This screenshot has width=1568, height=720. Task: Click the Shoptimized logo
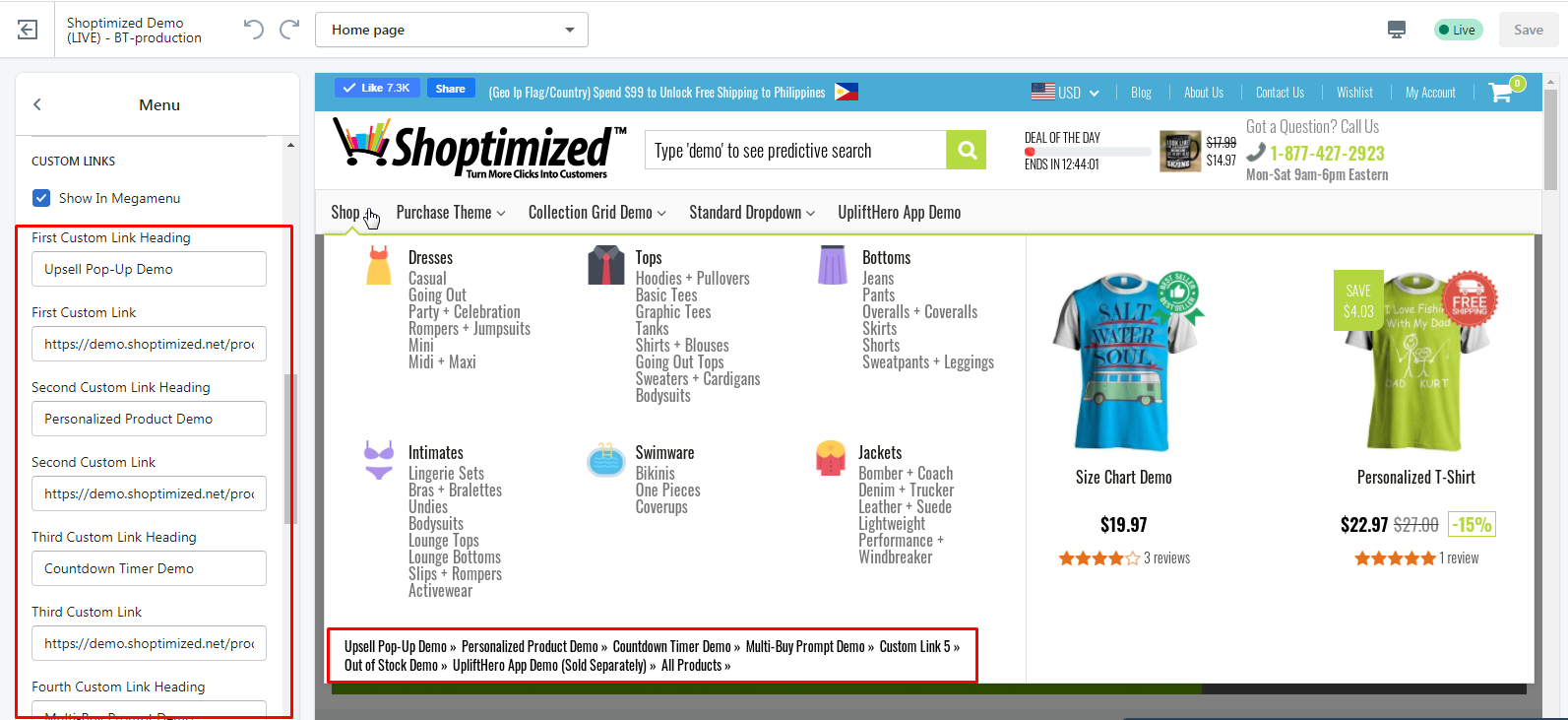479,149
